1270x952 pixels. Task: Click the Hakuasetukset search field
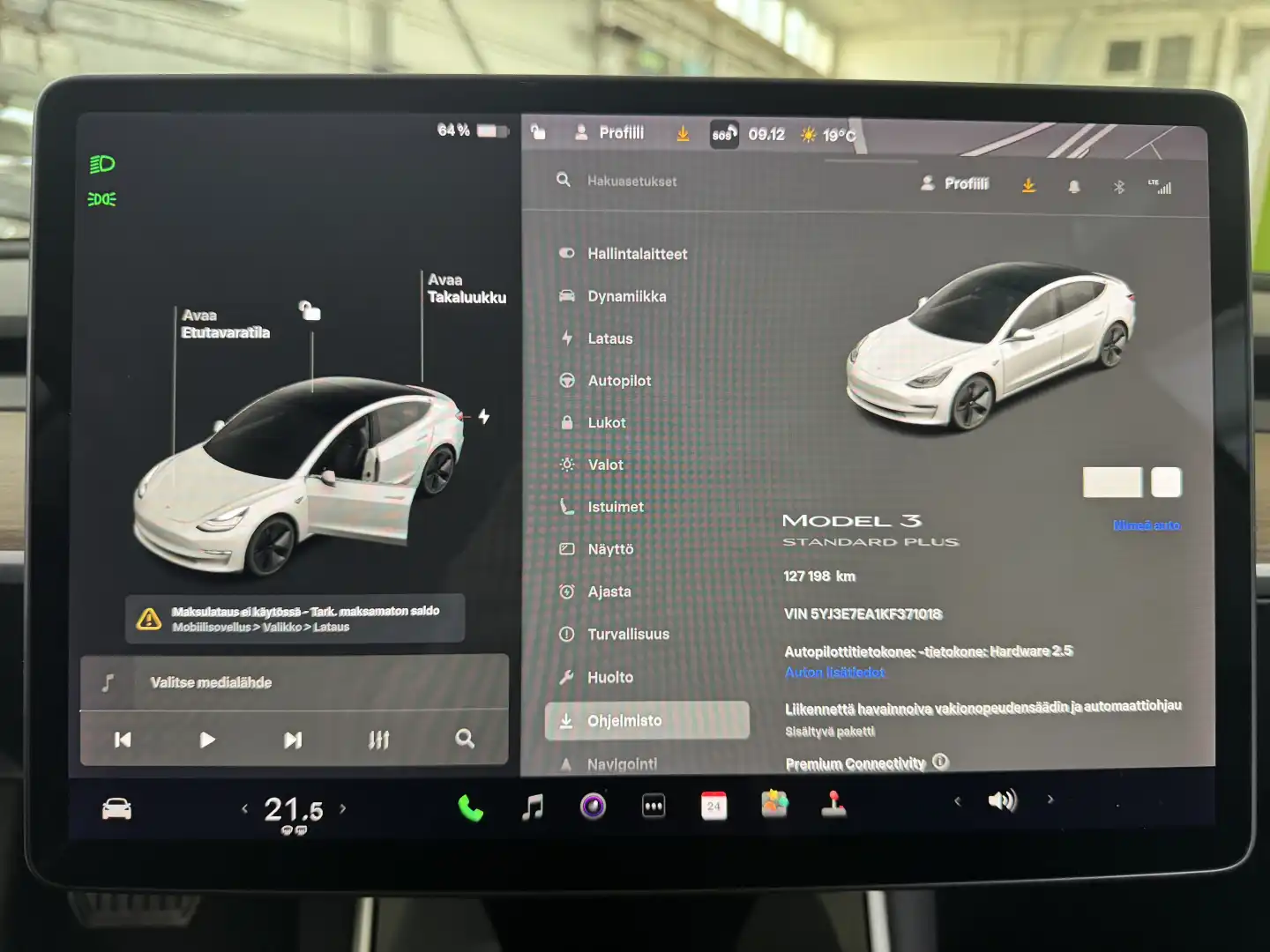631,181
